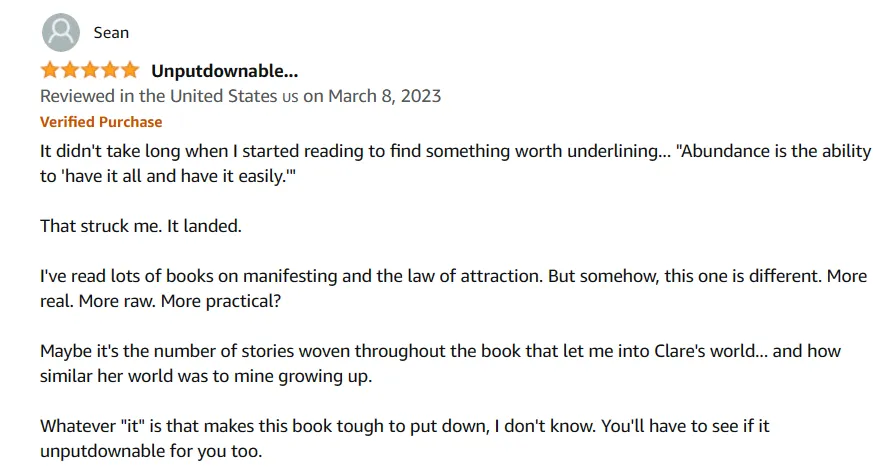This screenshot has height=467, width=888.
Task: Click the quoted sentence starting with Abundance
Action: 455,164
